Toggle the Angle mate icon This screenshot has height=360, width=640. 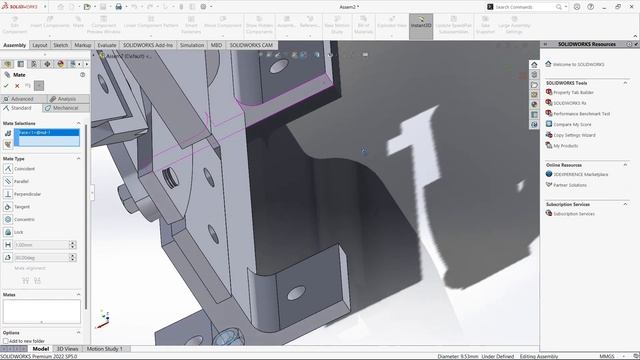(x=8, y=258)
